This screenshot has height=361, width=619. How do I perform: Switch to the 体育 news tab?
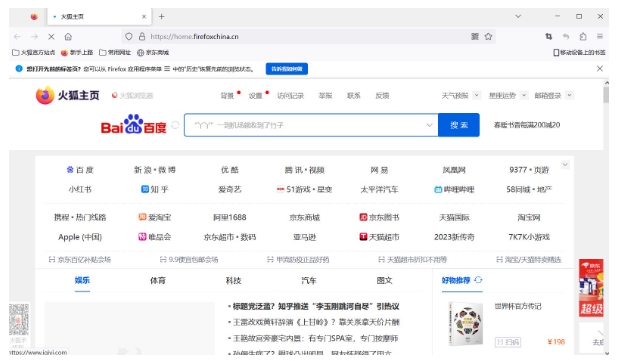[x=158, y=280]
